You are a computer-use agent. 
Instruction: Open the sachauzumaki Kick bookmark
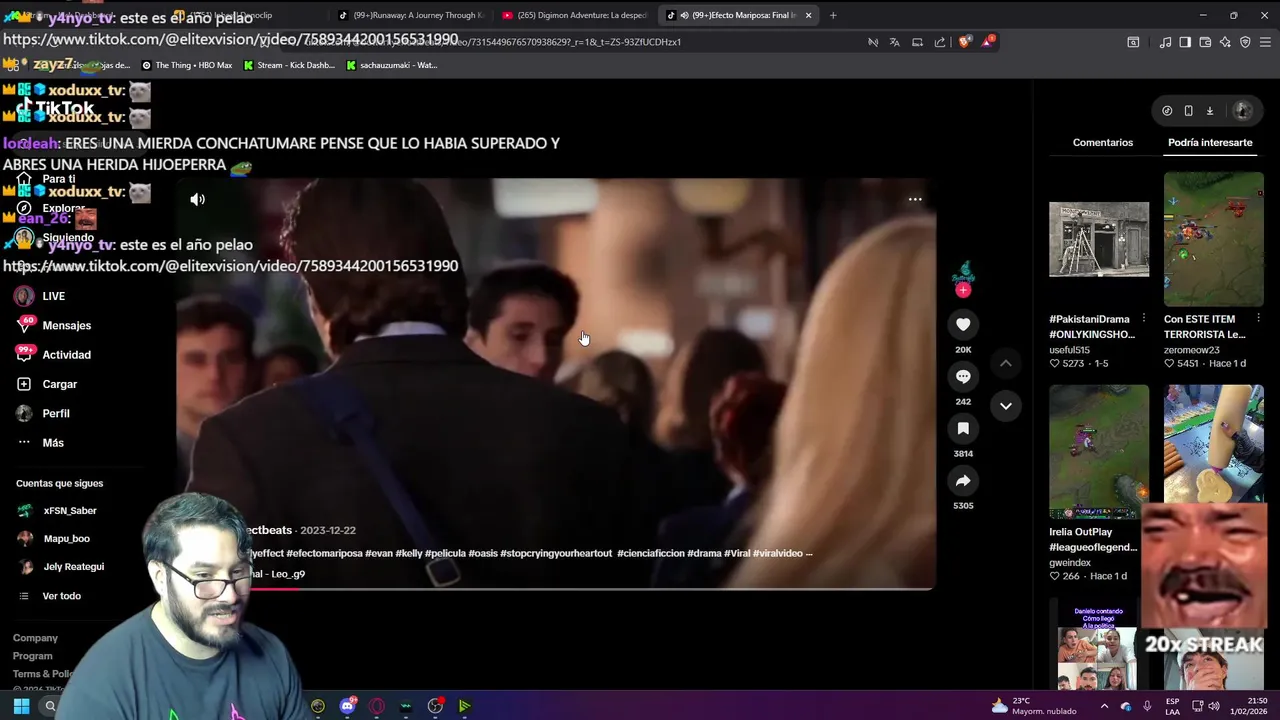pyautogui.click(x=392, y=65)
